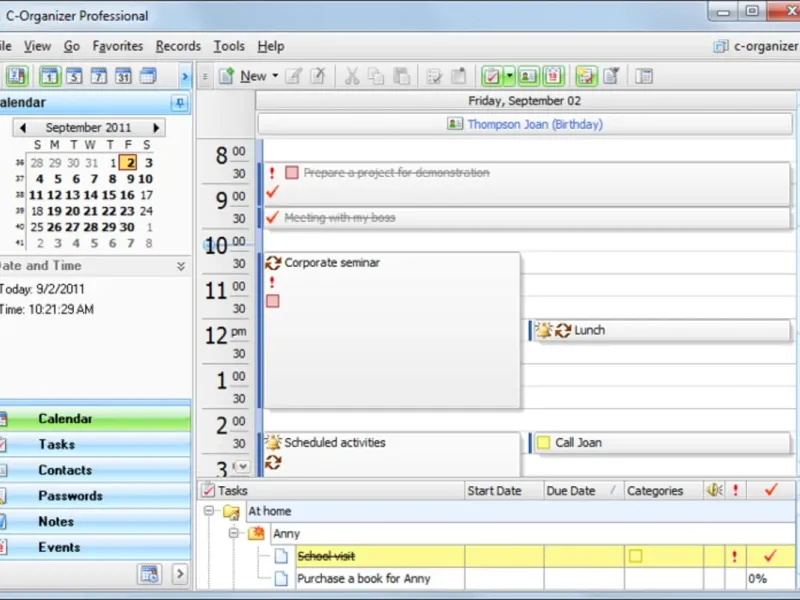Screen dimensions: 800x600
Task: Switch to 7-day week view icon
Action: click(x=98, y=76)
